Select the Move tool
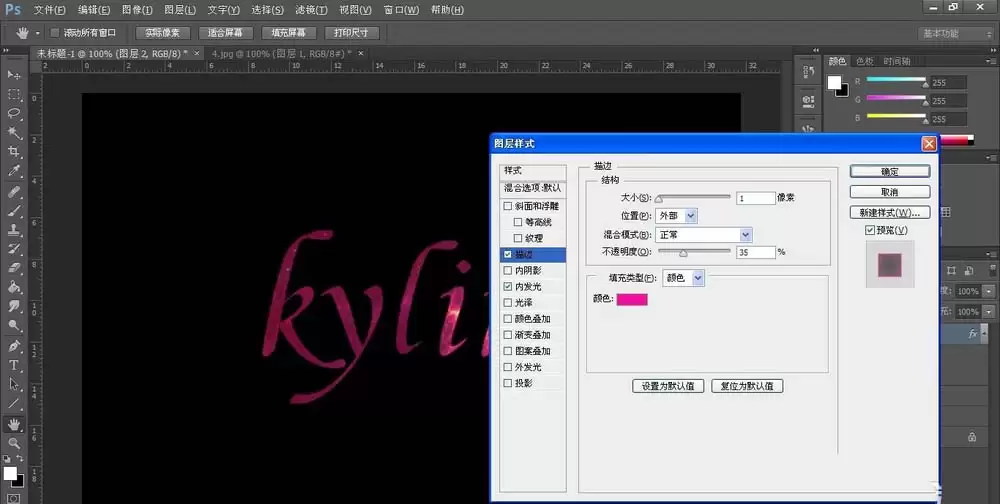 (x=14, y=75)
